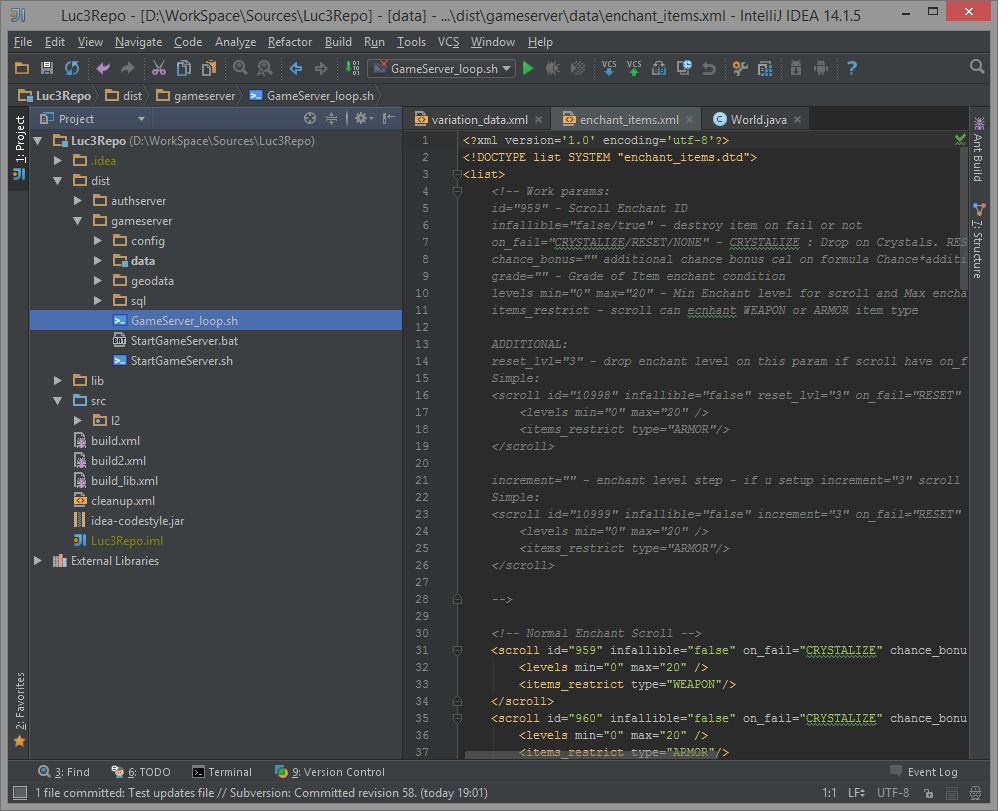Click the Save All toolbar icon
Viewport: 1008px width, 811px height.
46,68
